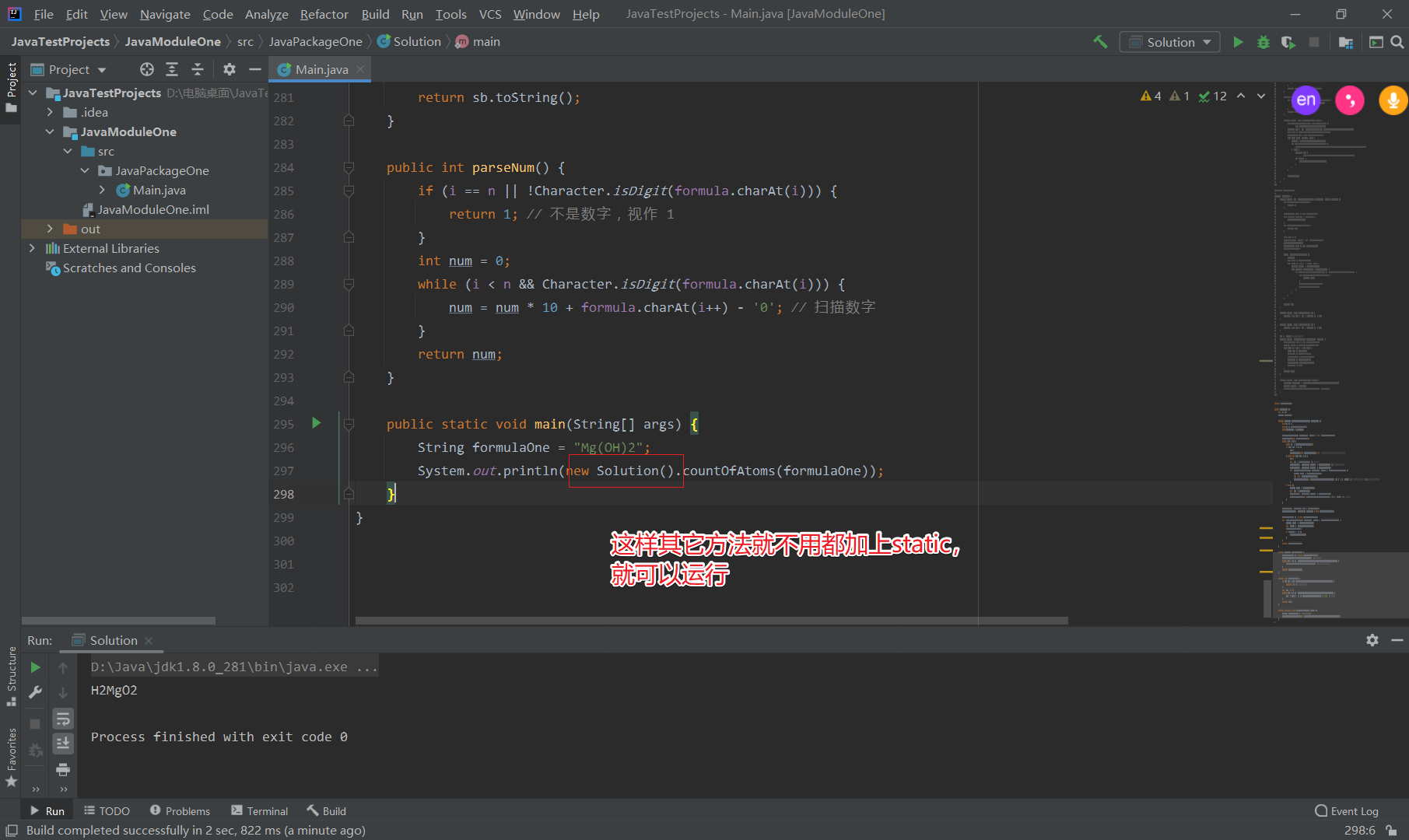Expand the out folder

click(x=50, y=229)
